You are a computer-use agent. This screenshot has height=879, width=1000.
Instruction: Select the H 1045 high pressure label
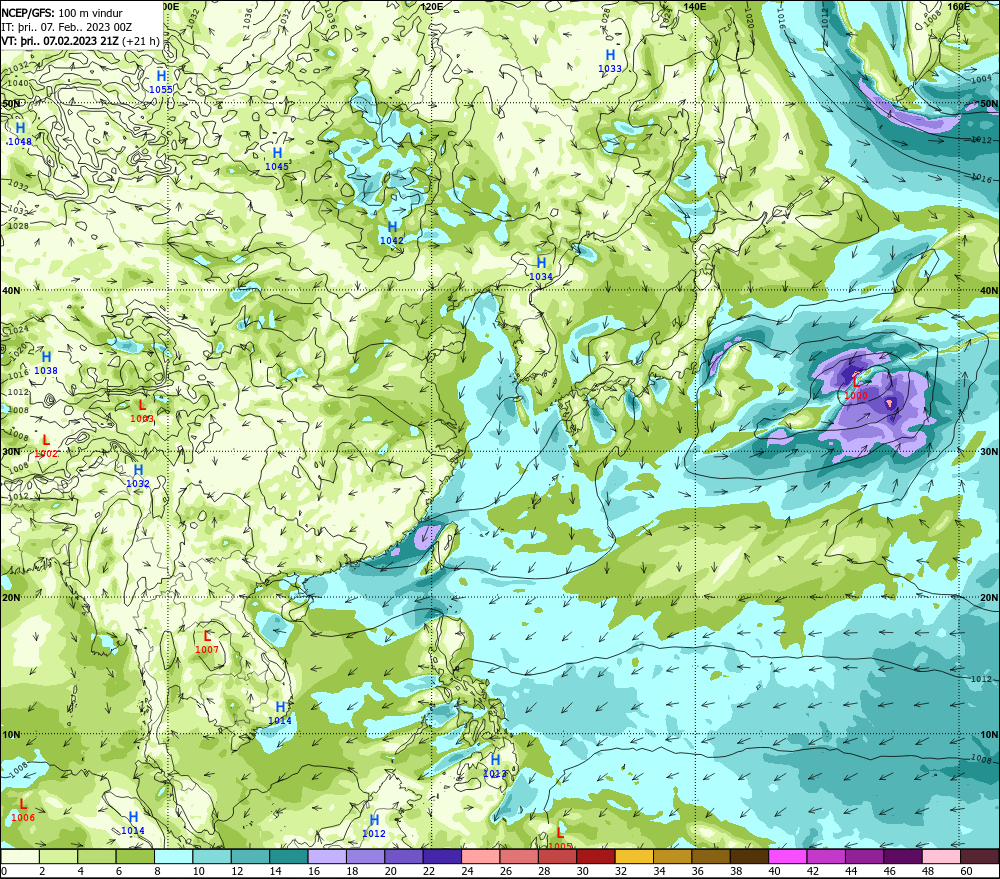(277, 159)
